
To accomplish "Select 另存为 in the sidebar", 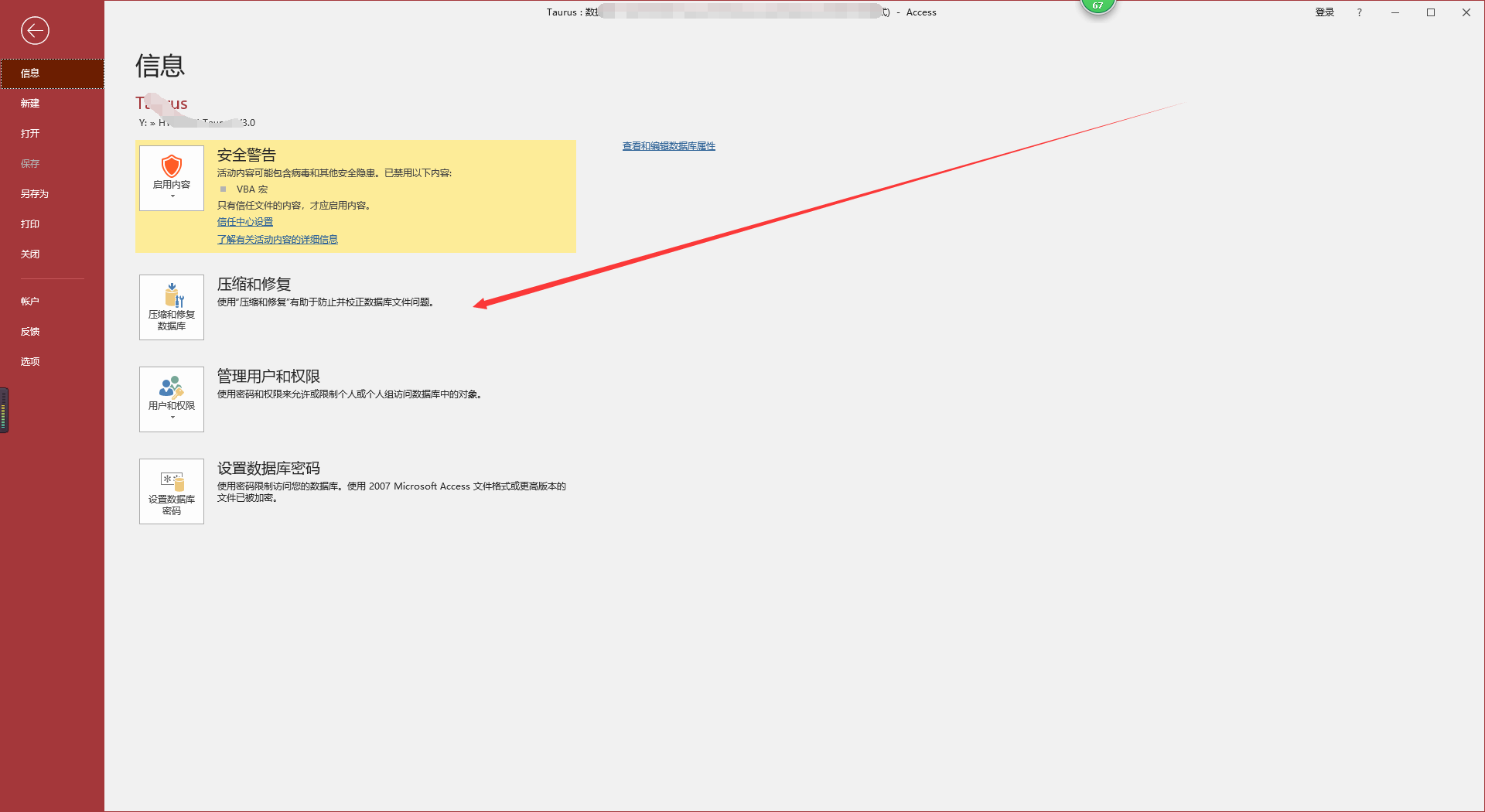I will pyautogui.click(x=52, y=194).
